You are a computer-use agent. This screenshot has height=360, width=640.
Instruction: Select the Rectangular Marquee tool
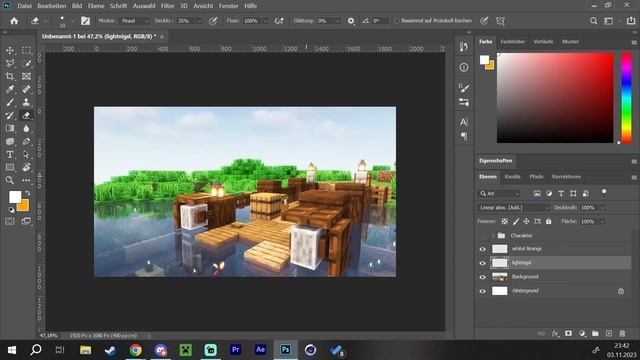pyautogui.click(x=26, y=50)
